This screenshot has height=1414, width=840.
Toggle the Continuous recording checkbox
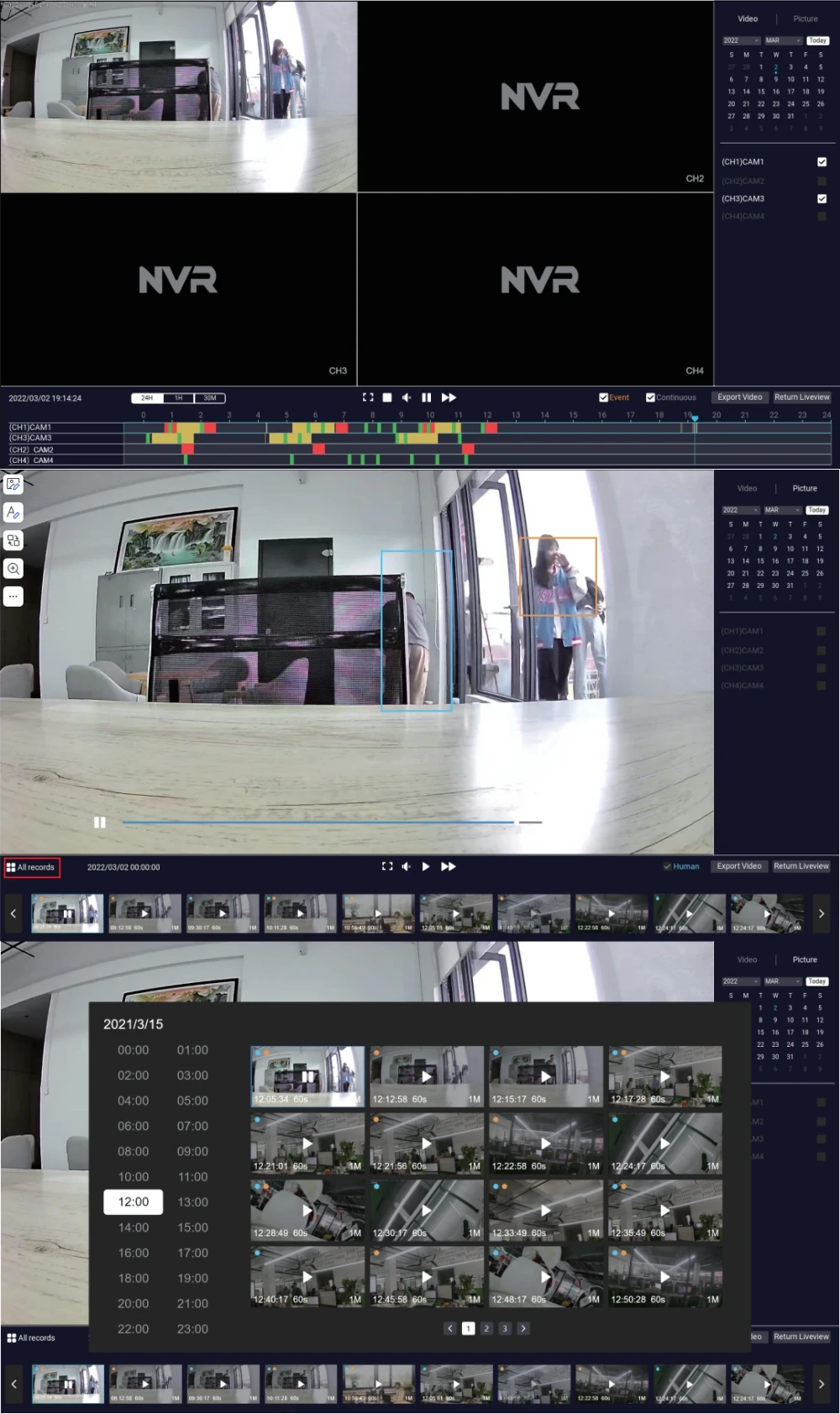(650, 397)
